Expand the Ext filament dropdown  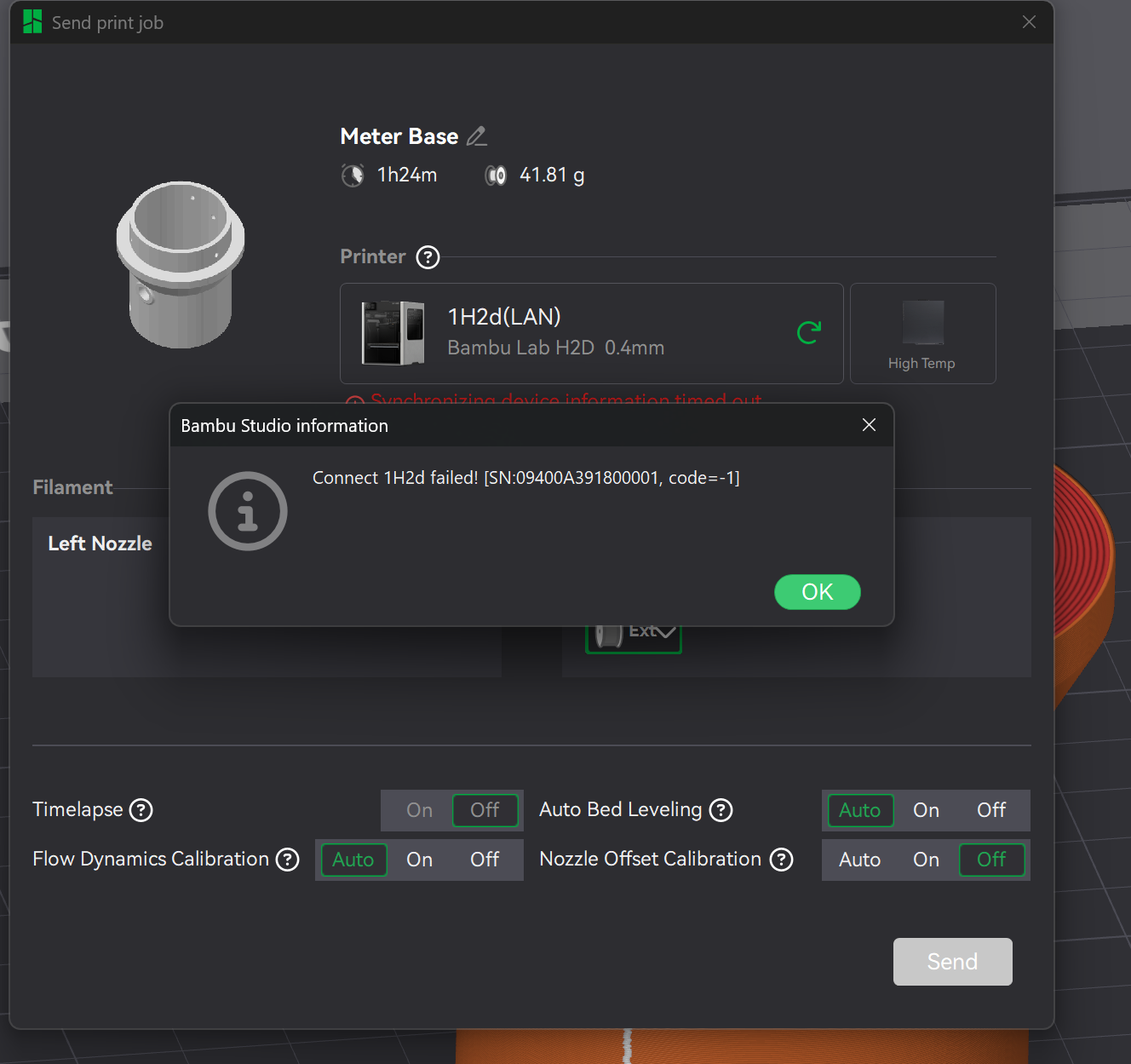click(634, 637)
